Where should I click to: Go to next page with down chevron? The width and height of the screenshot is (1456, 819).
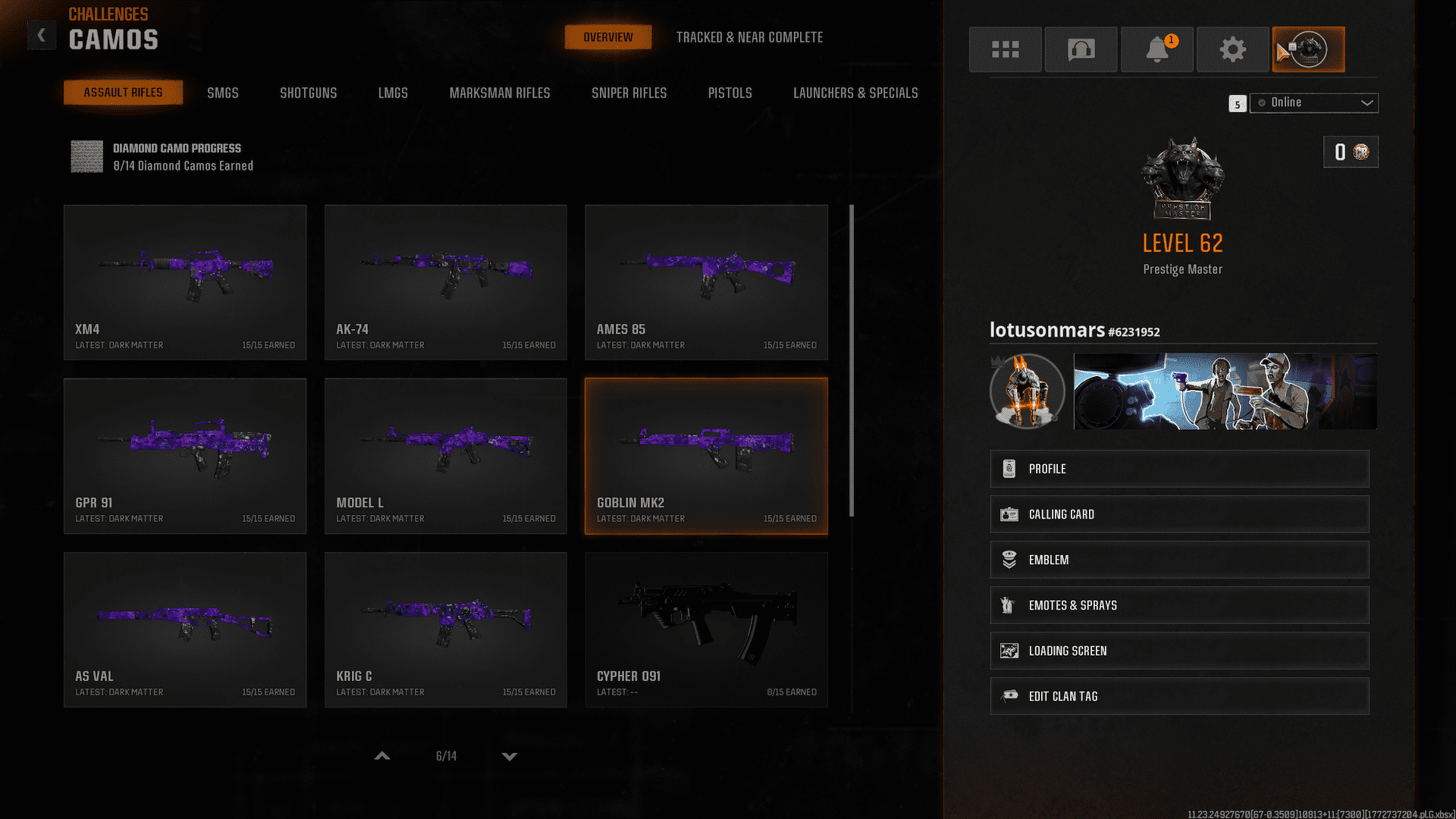pos(510,756)
